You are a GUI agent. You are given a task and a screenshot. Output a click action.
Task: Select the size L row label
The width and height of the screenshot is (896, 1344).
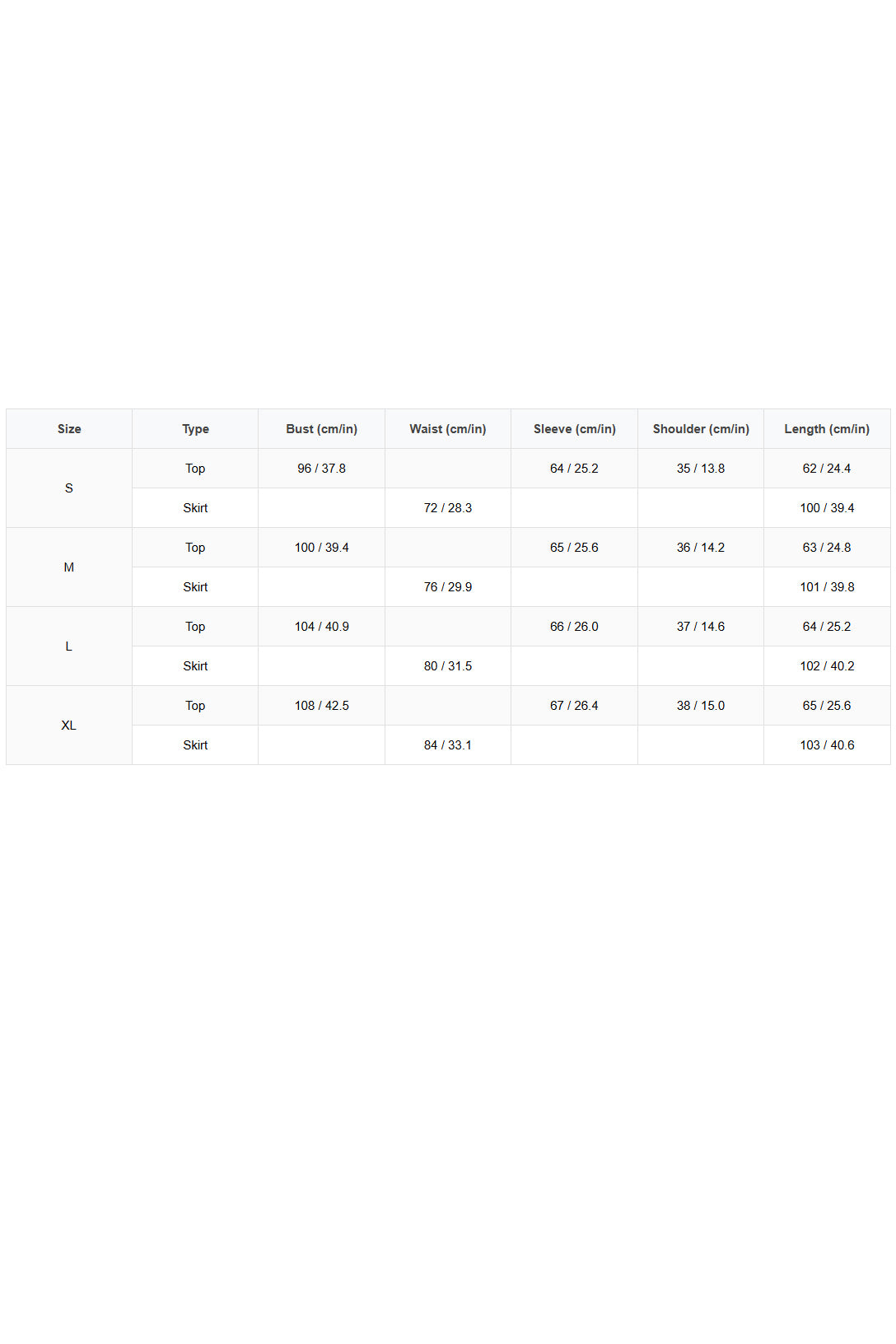pyautogui.click(x=69, y=646)
